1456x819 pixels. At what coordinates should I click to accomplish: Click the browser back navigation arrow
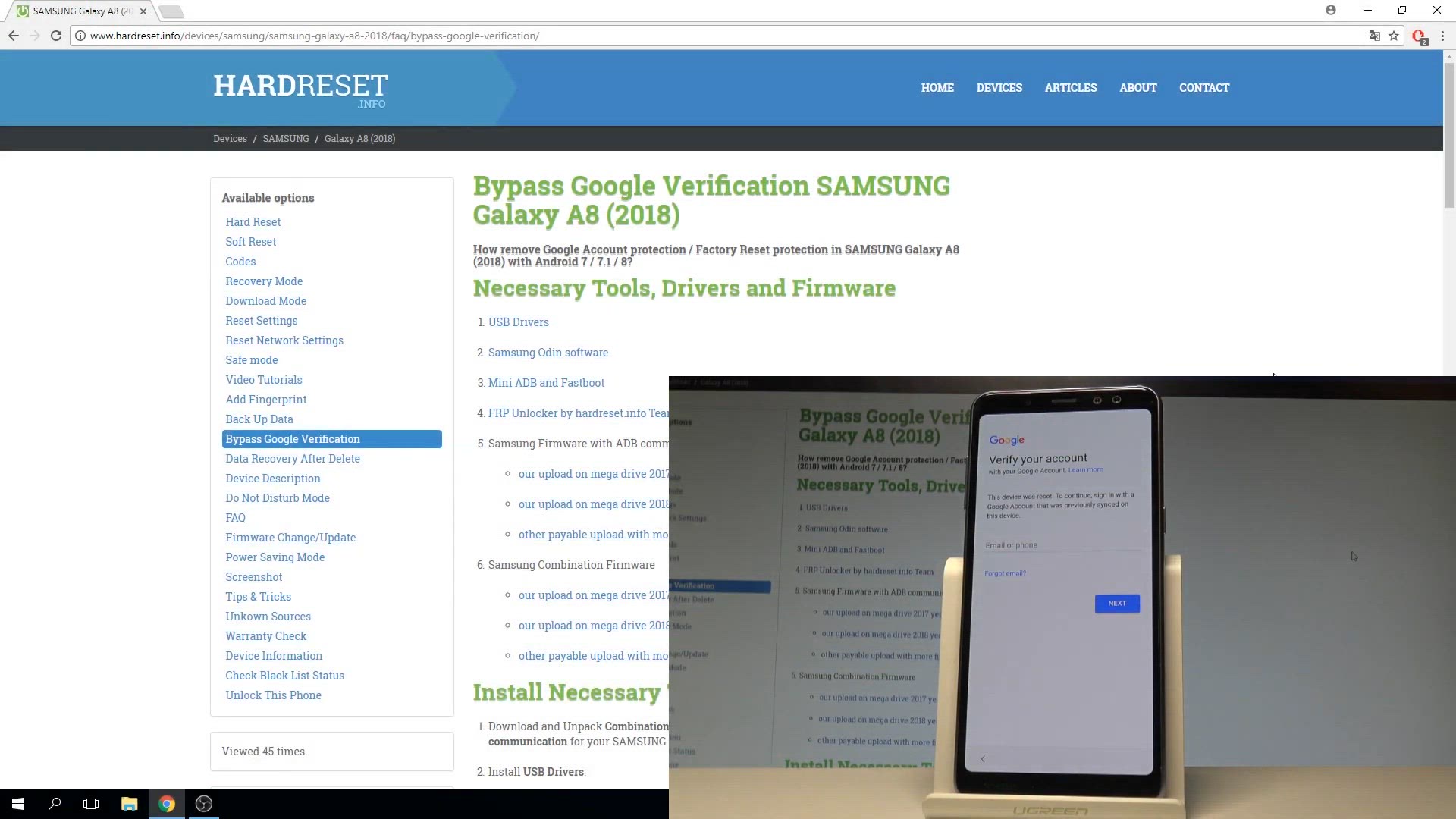13,36
